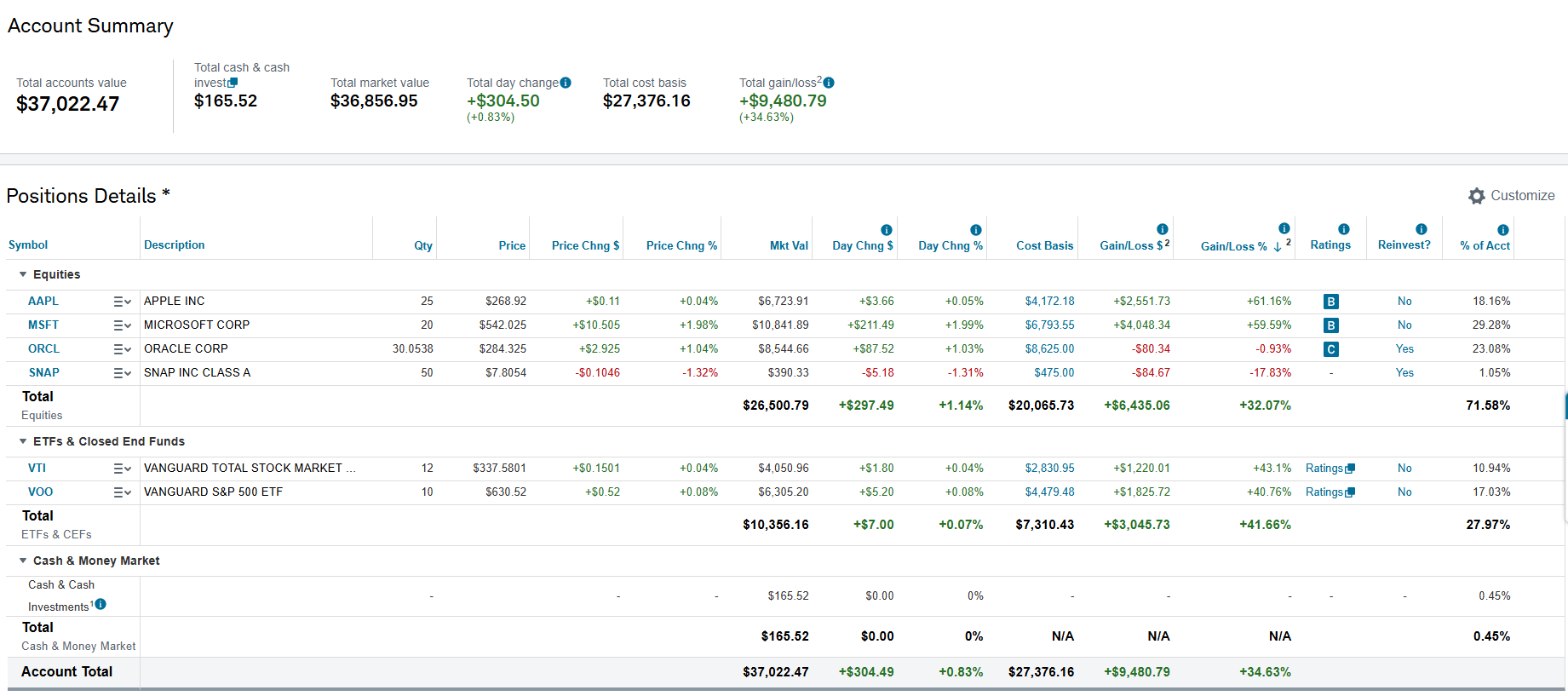The image size is (1568, 696).
Task: Sort by Gain/Loss % column header
Action: [x=1233, y=246]
